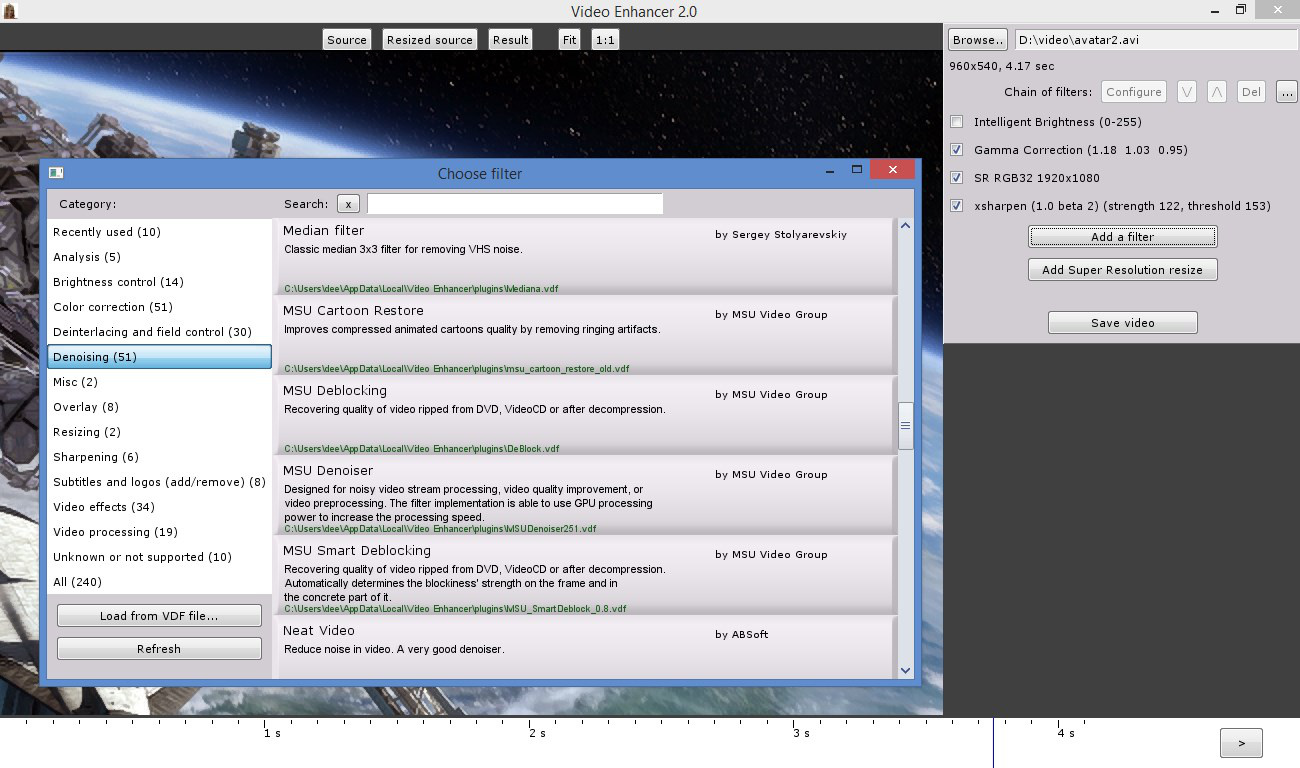Viewport: 1300px width, 768px height.
Task: Move filter down with the V button
Action: (x=1187, y=92)
